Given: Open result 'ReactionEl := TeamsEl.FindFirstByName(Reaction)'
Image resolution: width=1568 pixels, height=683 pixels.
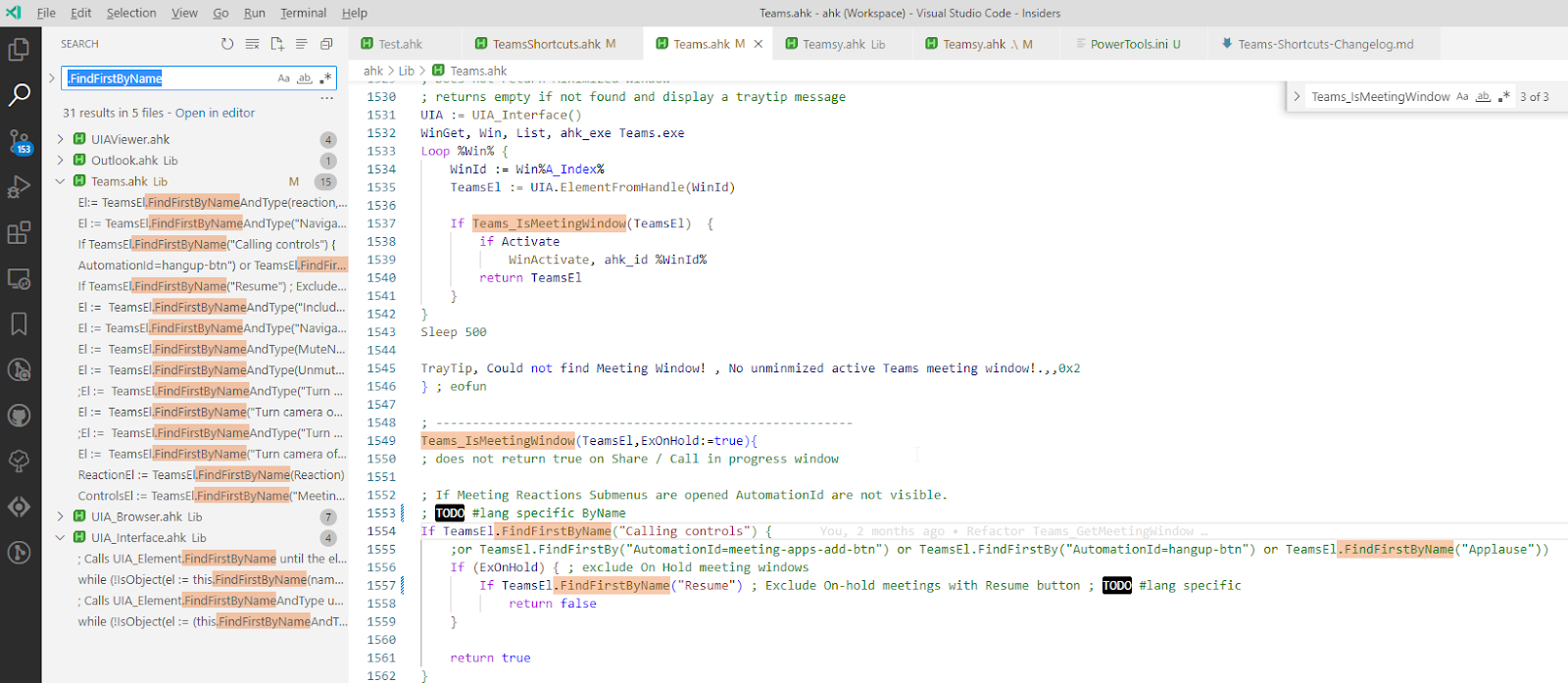Looking at the screenshot, I should coord(211,474).
